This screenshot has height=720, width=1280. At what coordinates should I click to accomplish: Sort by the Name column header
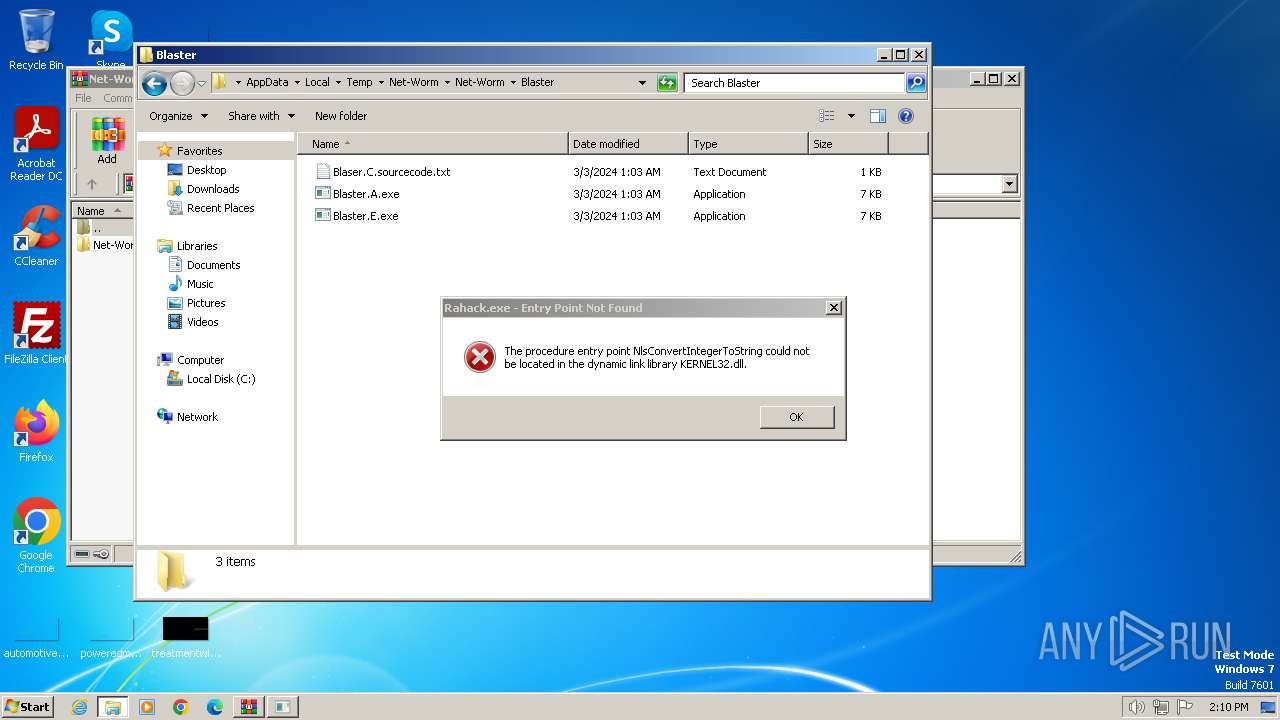point(433,144)
